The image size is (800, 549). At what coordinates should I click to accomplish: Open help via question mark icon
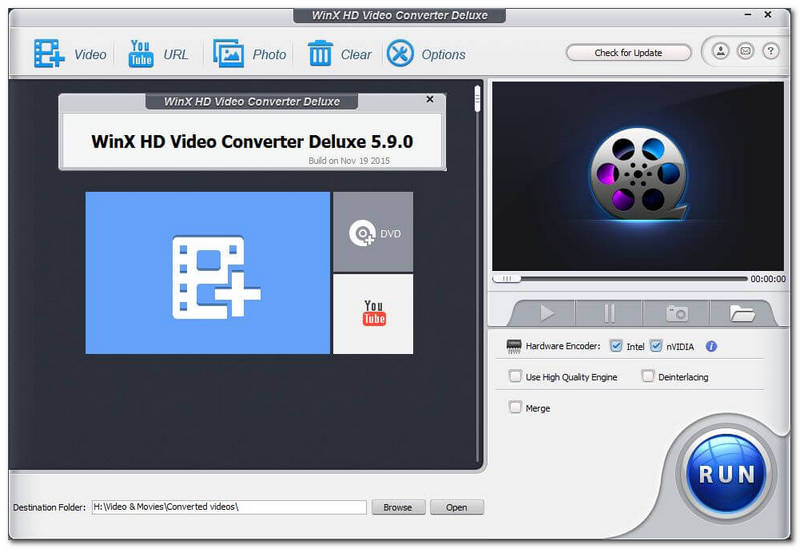click(770, 51)
